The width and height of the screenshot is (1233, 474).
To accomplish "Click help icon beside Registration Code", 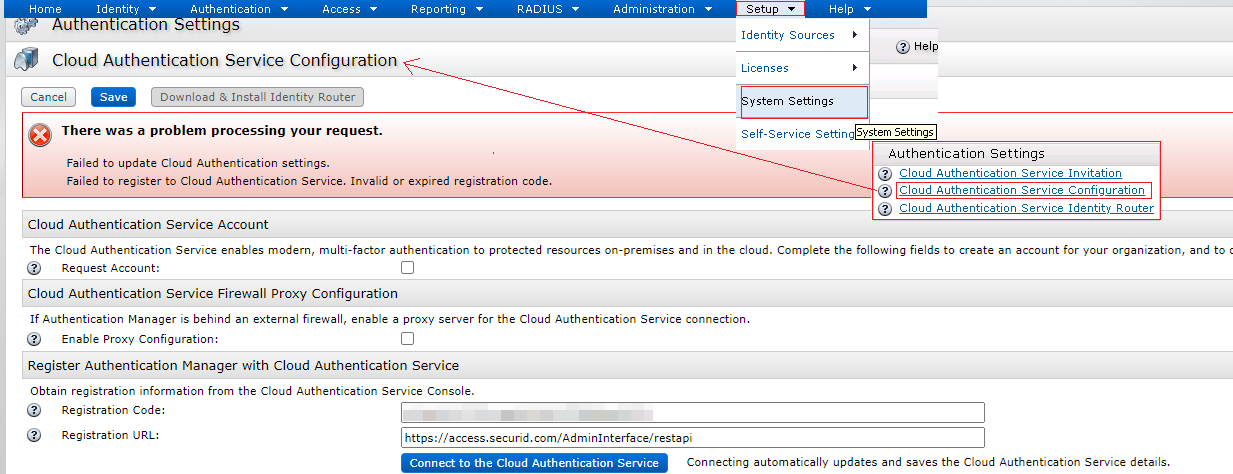I will pyautogui.click(x=34, y=410).
